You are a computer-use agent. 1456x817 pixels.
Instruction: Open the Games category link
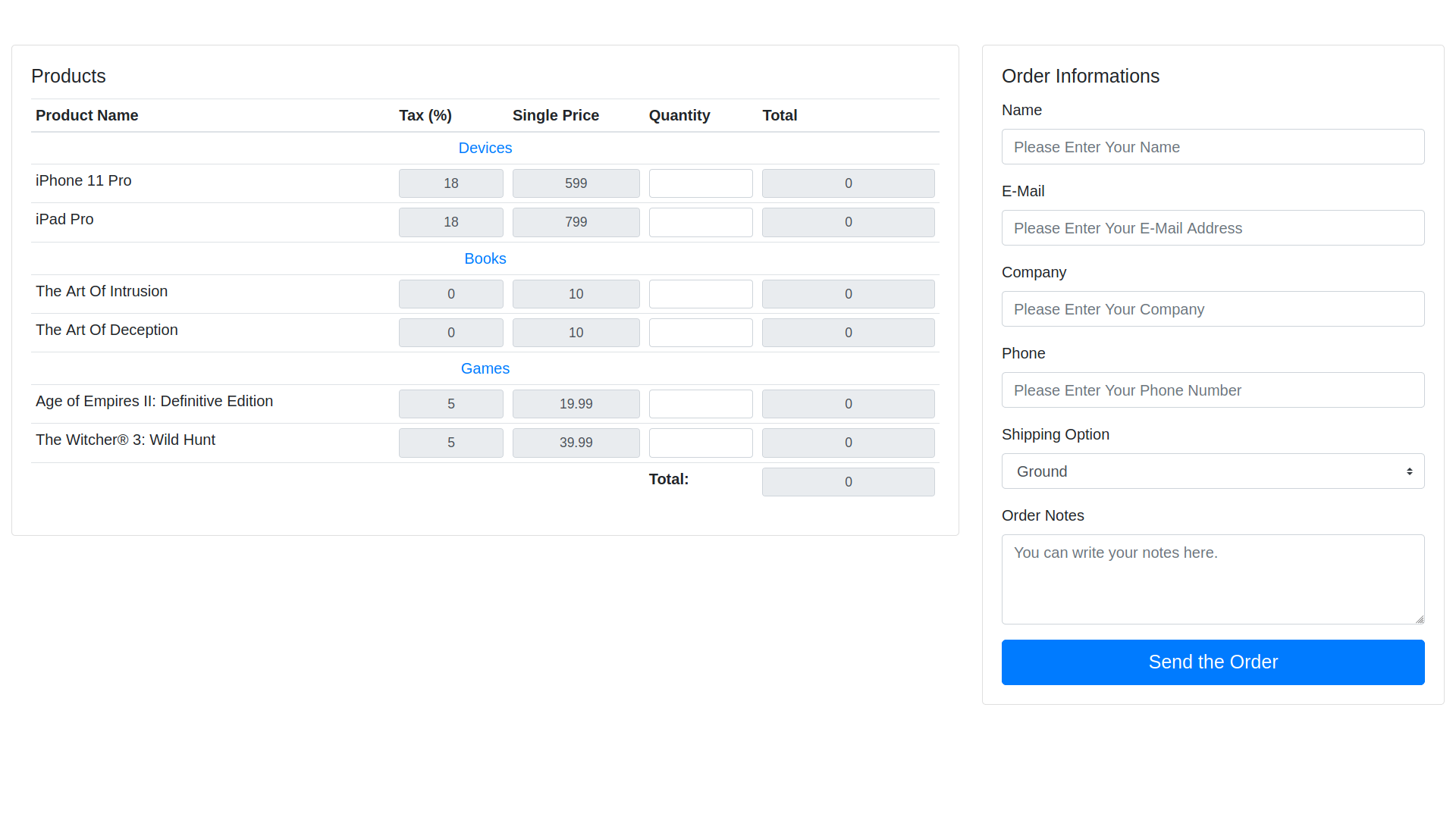click(x=485, y=368)
